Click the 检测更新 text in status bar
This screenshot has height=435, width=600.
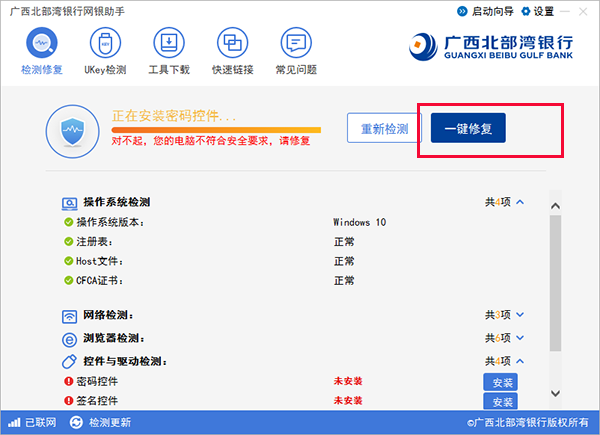(x=110, y=422)
